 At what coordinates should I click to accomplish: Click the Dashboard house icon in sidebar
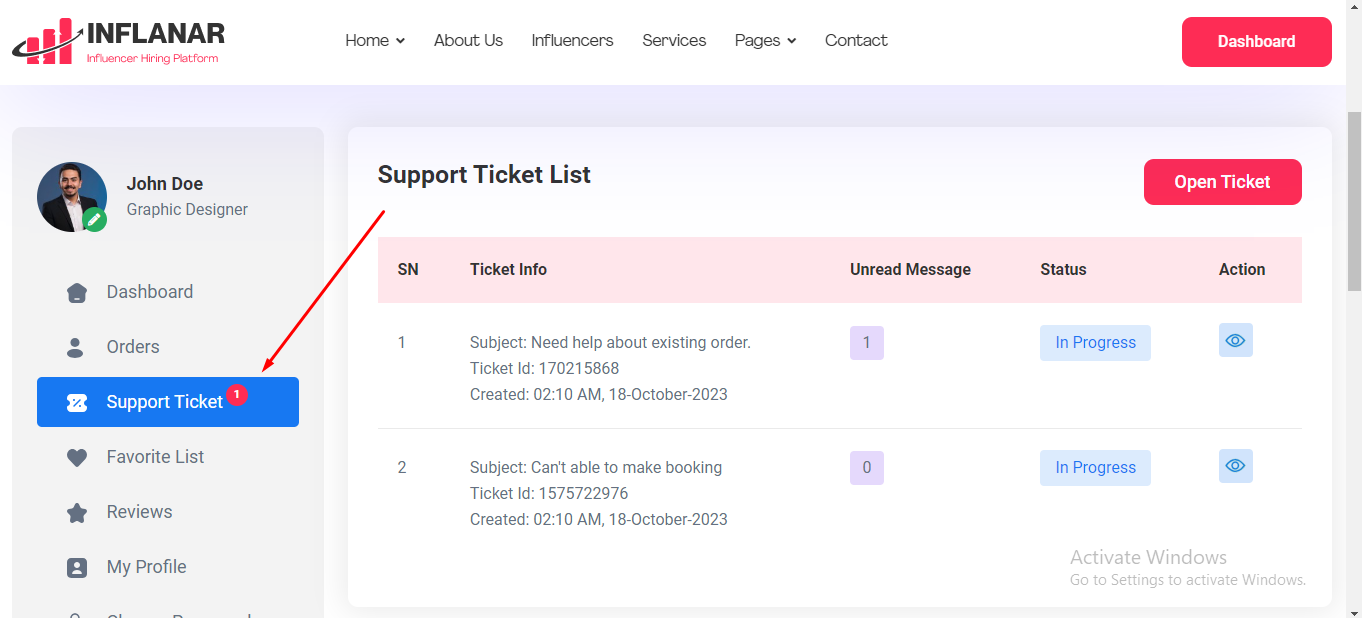pyautogui.click(x=77, y=292)
